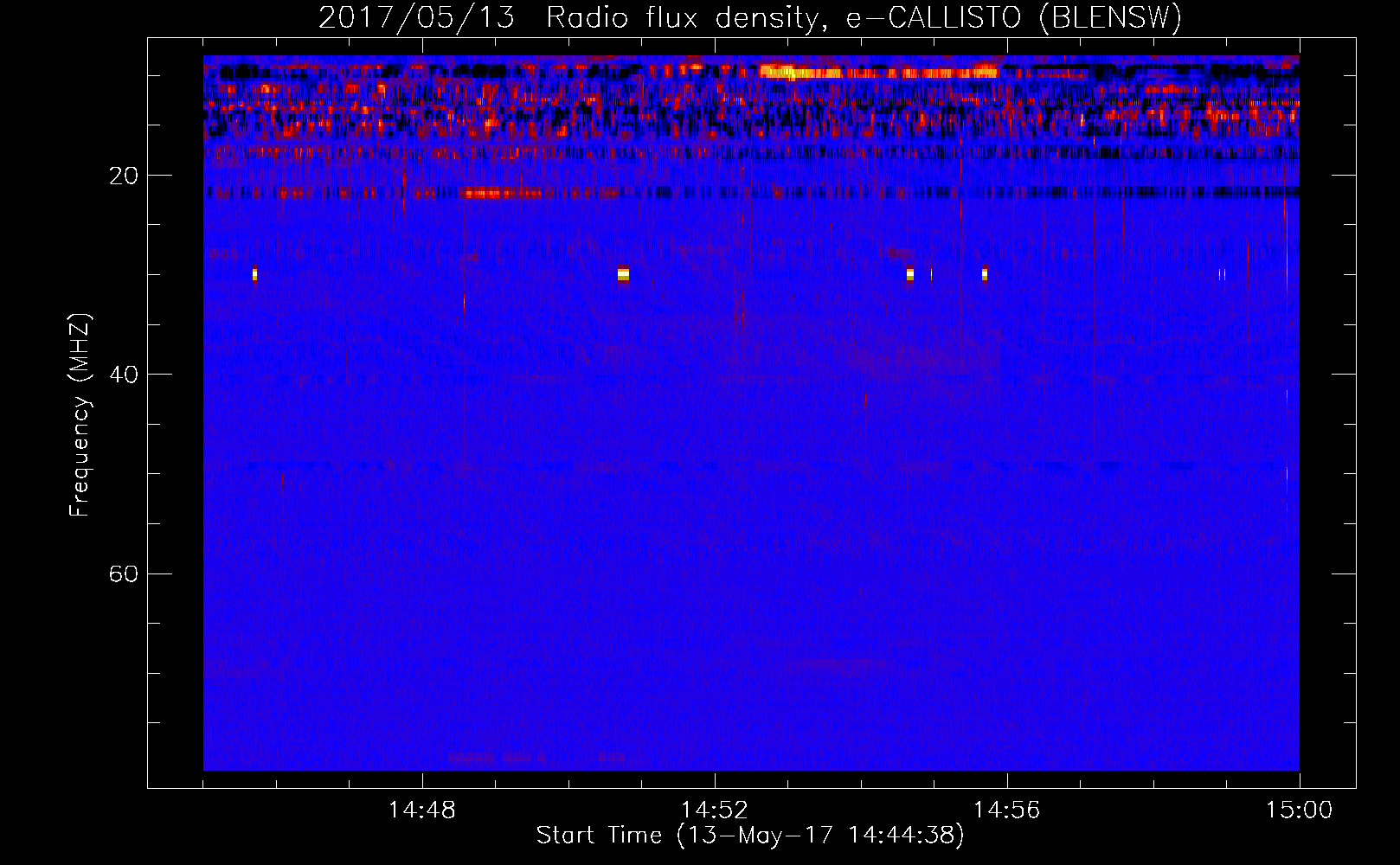The image size is (1400, 865).
Task: Click the 'Start Time (13-May-17 14:44:38)' label
Action: pos(749,836)
